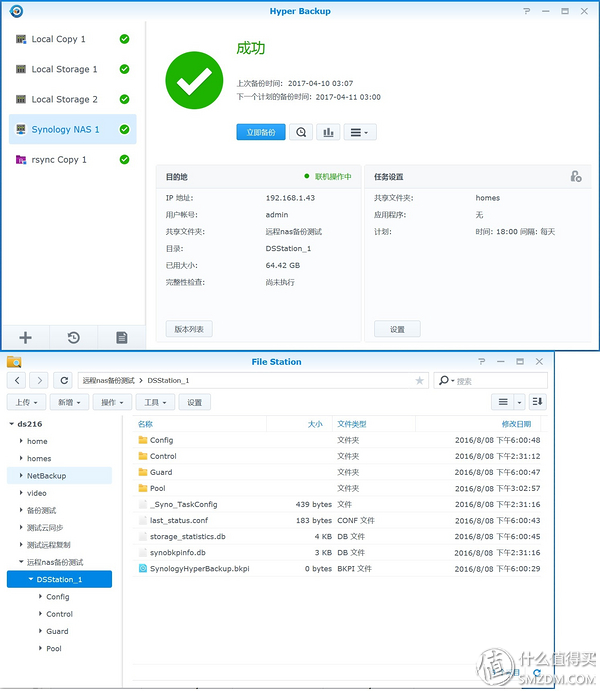Image resolution: width=600 pixels, height=691 pixels.
Task: Click the add backup task plus icon
Action: point(26,338)
